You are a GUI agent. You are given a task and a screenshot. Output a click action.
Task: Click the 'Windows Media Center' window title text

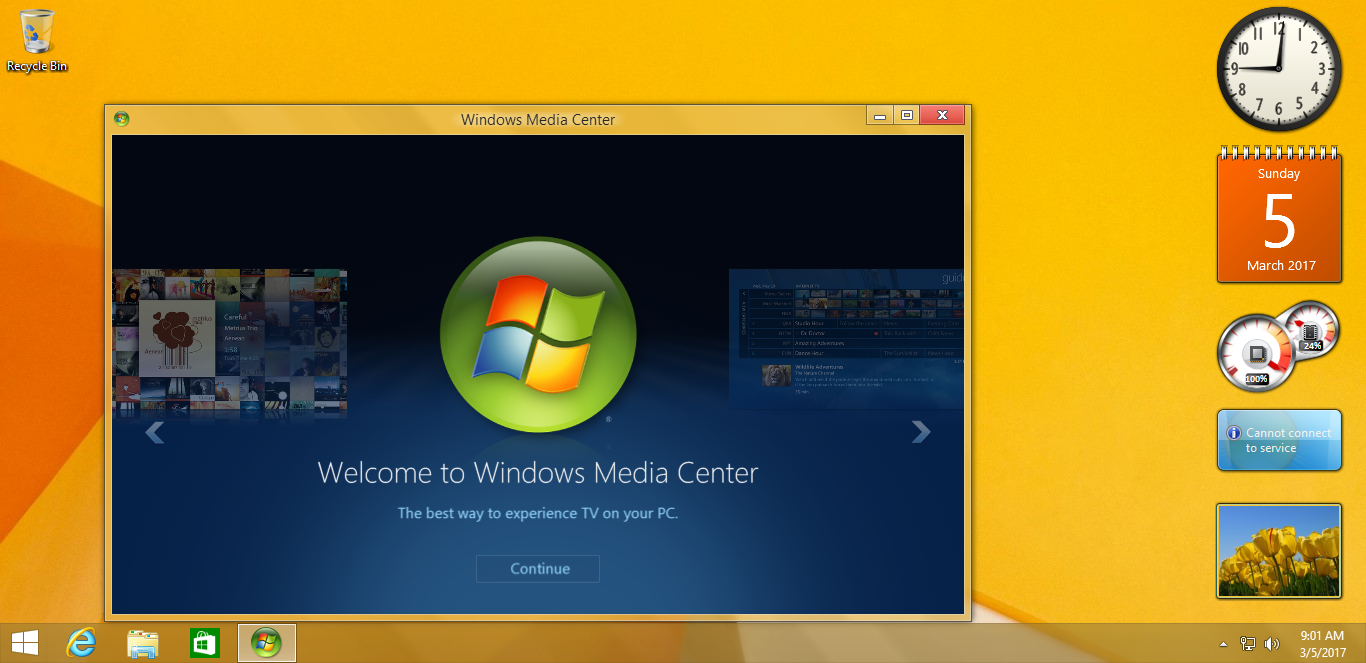click(538, 119)
